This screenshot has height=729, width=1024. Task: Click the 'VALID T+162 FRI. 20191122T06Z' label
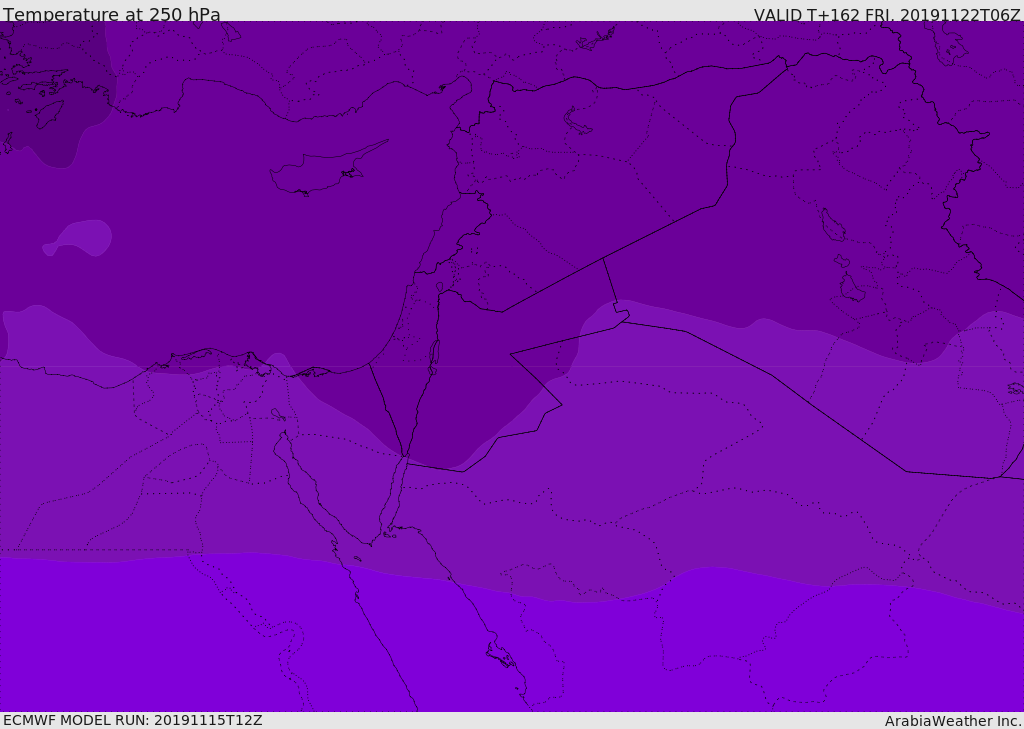pos(887,14)
